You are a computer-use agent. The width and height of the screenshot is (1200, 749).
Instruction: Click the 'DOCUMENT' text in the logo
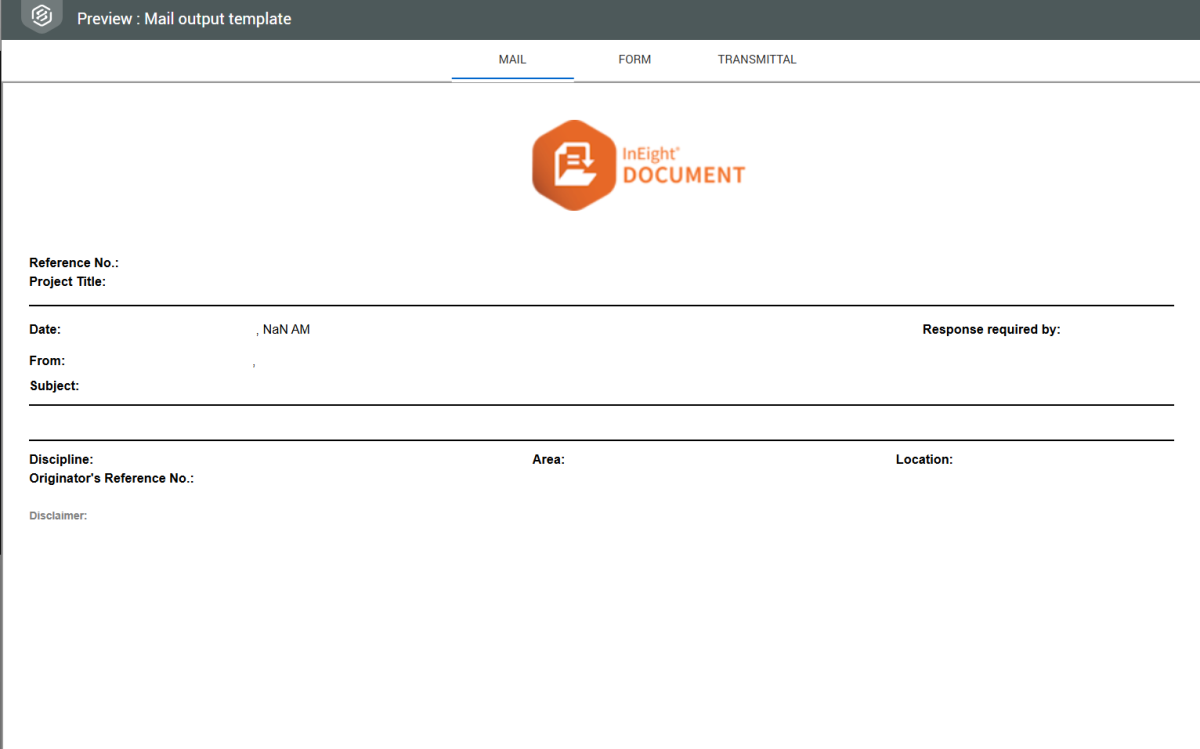coord(684,176)
